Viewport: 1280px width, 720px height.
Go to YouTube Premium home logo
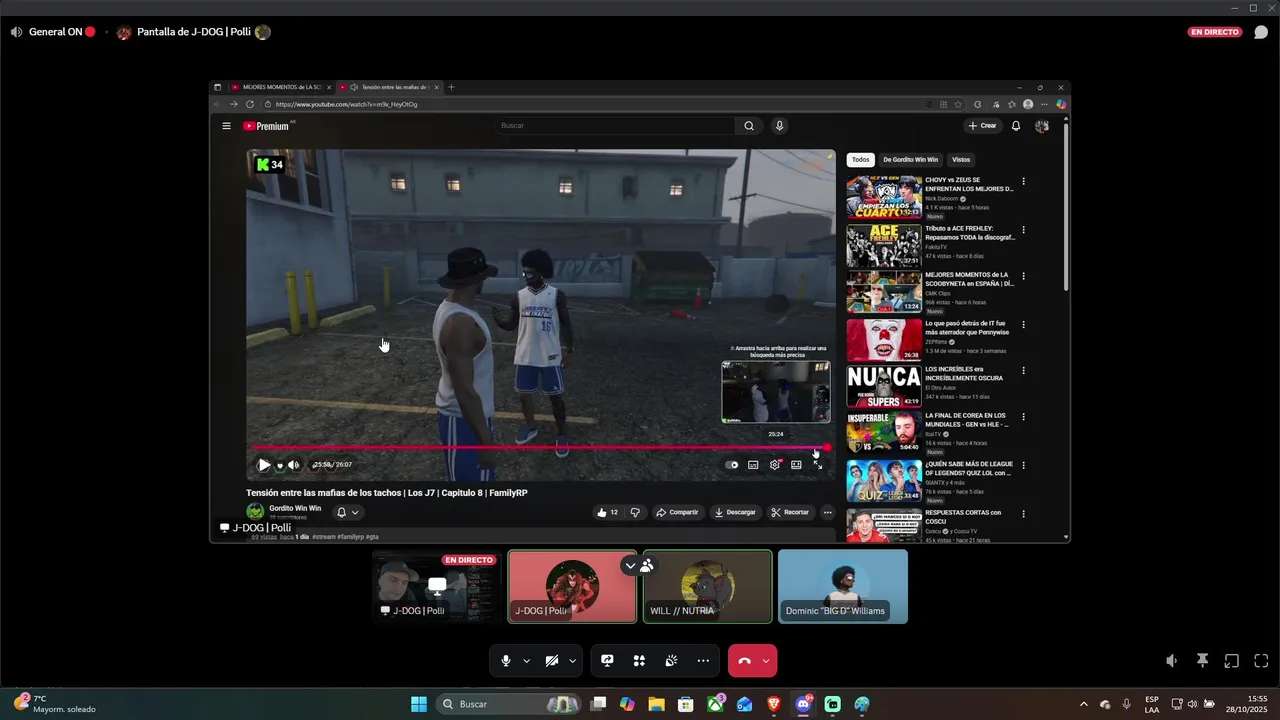266,126
